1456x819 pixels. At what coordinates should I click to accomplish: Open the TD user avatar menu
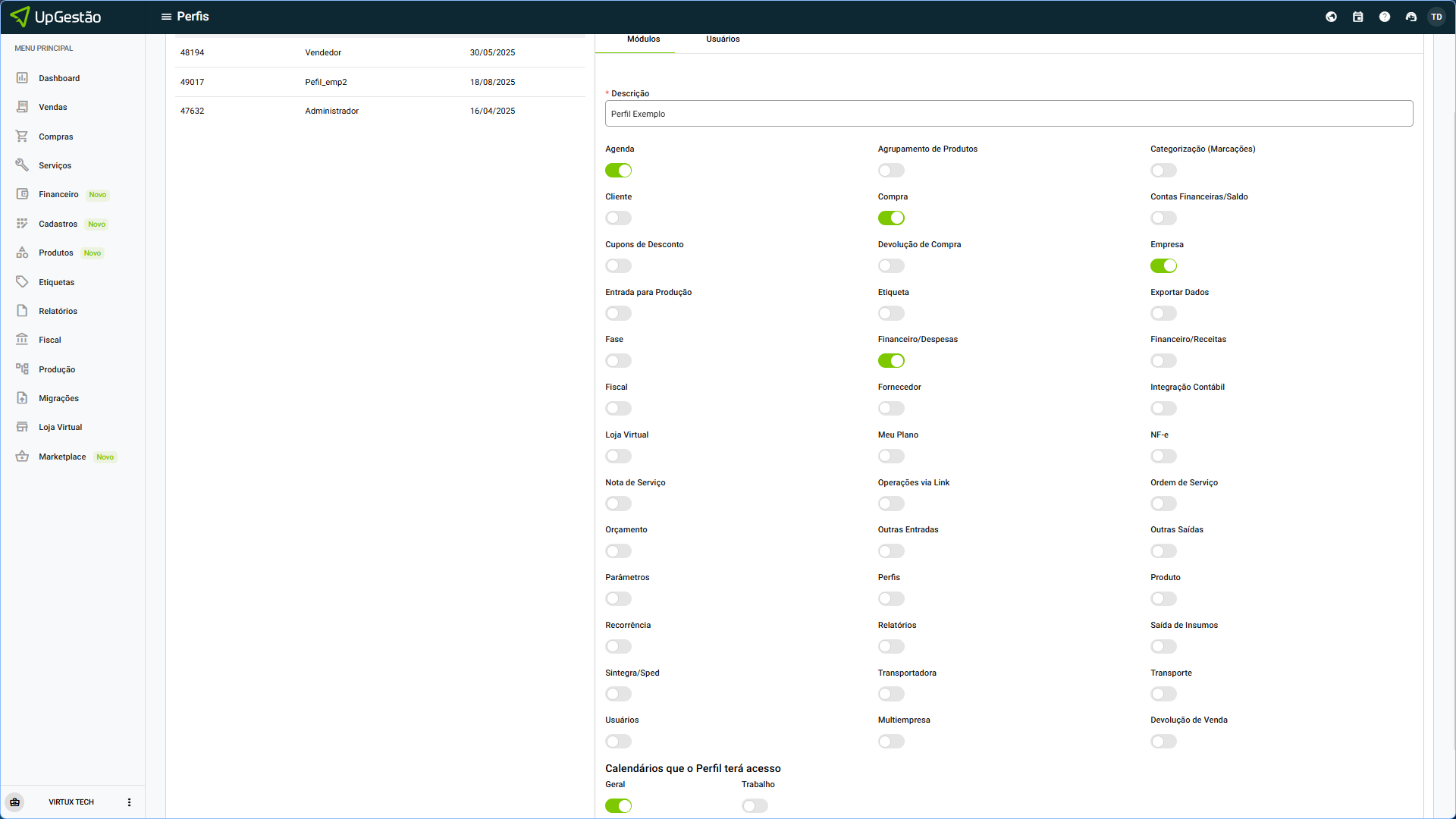[x=1436, y=17]
